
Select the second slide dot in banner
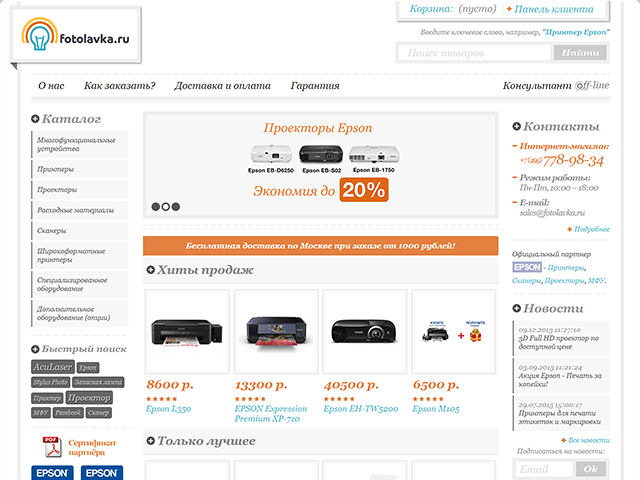point(166,207)
